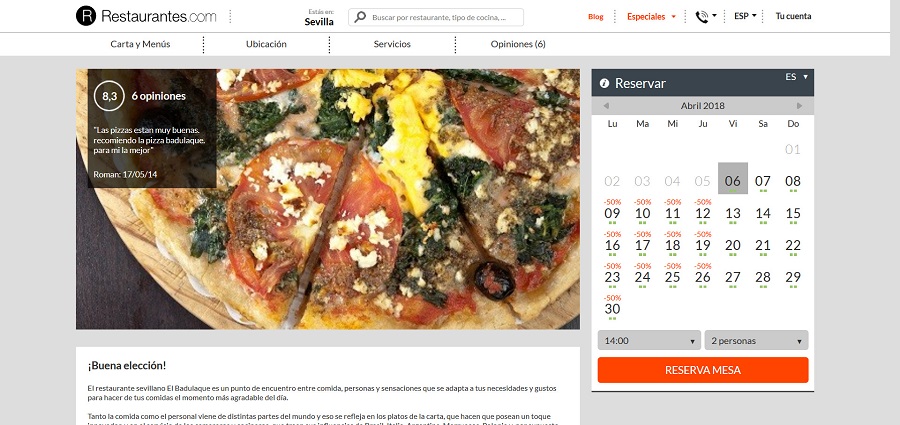This screenshot has height=425, width=900.
Task: Open Tu cuenta link
Action: click(793, 16)
